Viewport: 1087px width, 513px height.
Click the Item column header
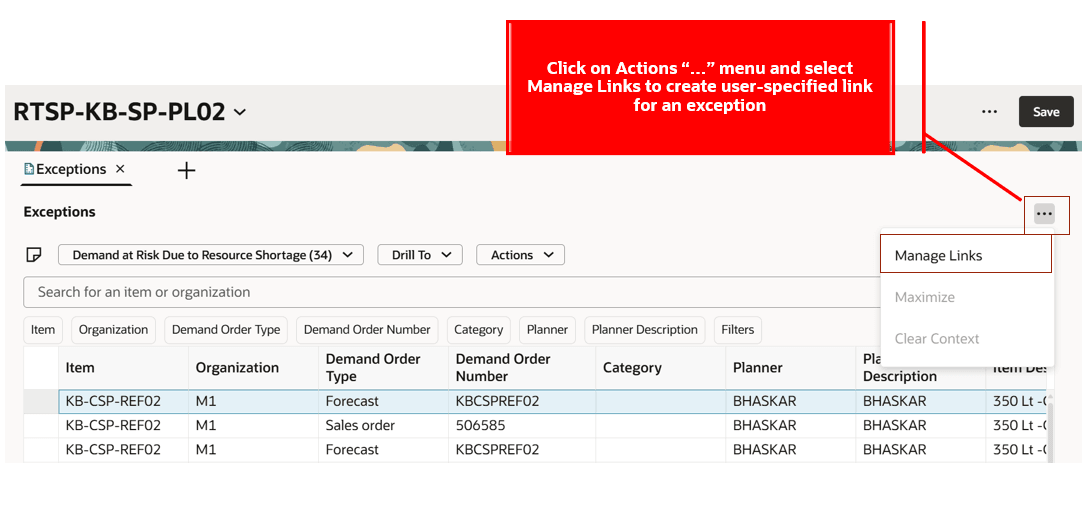(123, 367)
